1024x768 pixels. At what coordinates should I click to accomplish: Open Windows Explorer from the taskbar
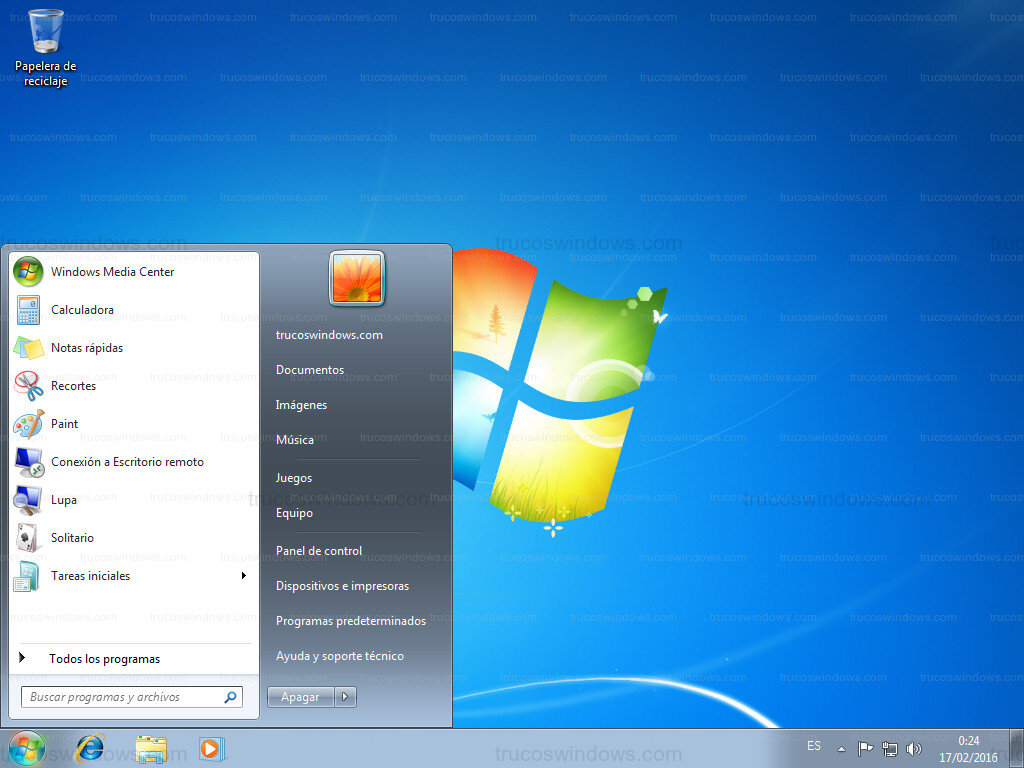149,747
